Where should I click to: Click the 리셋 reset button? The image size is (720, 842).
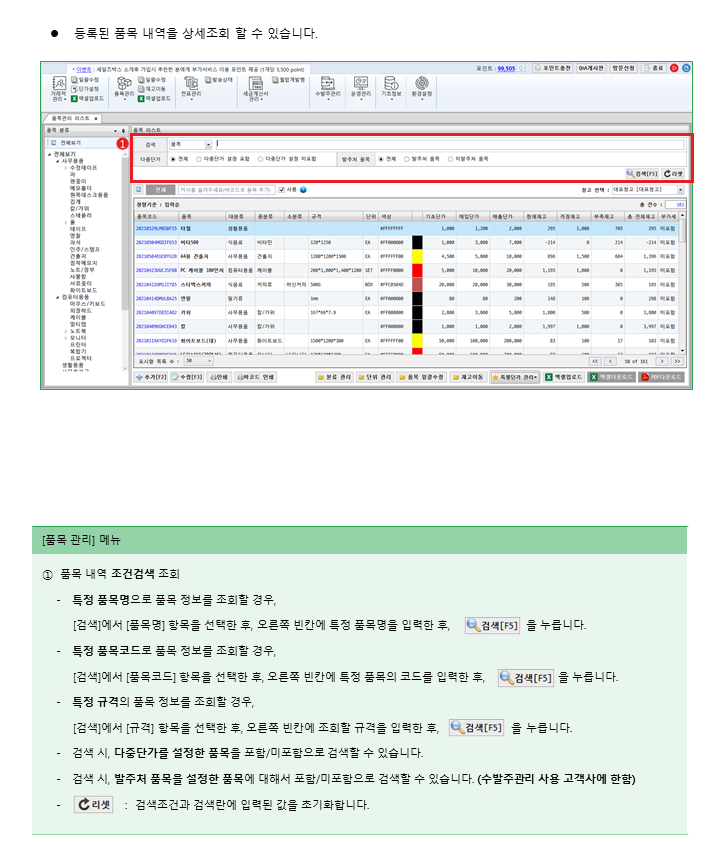673,173
